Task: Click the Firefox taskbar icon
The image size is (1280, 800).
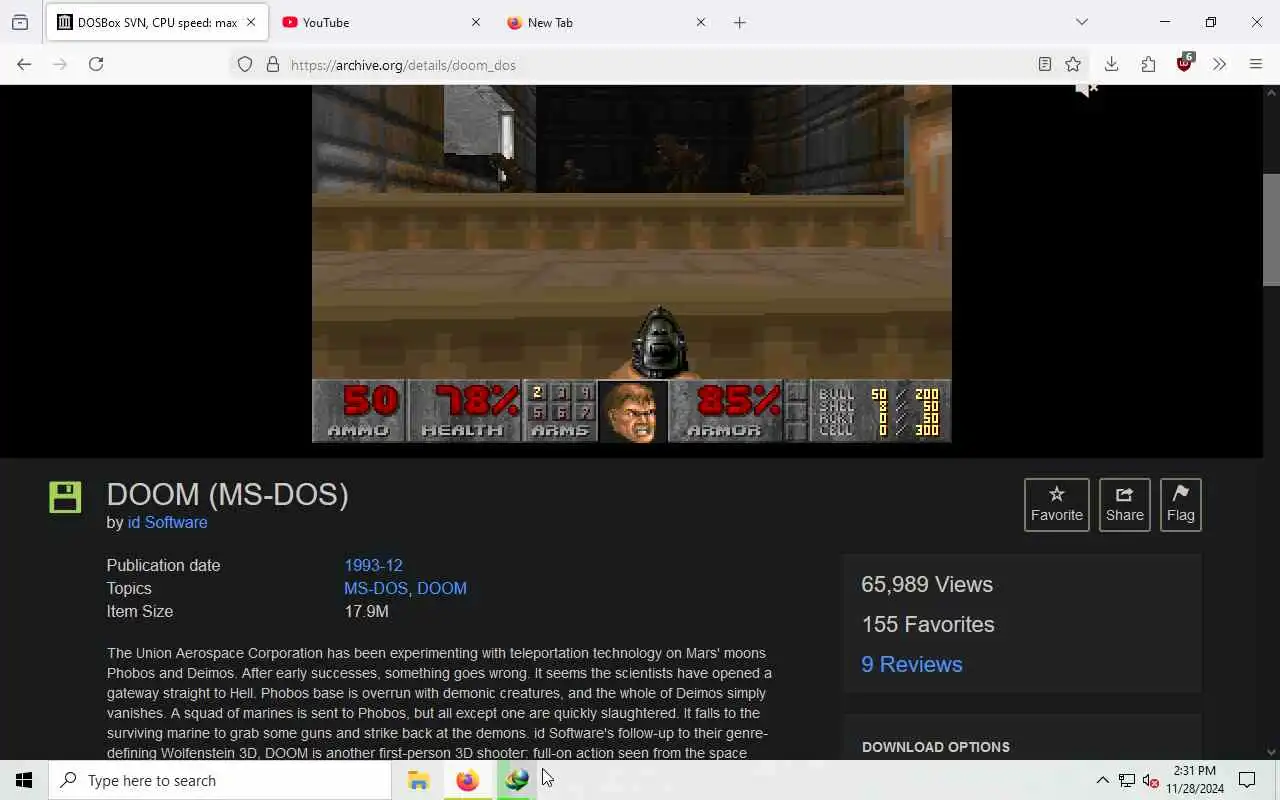Action: (x=467, y=780)
